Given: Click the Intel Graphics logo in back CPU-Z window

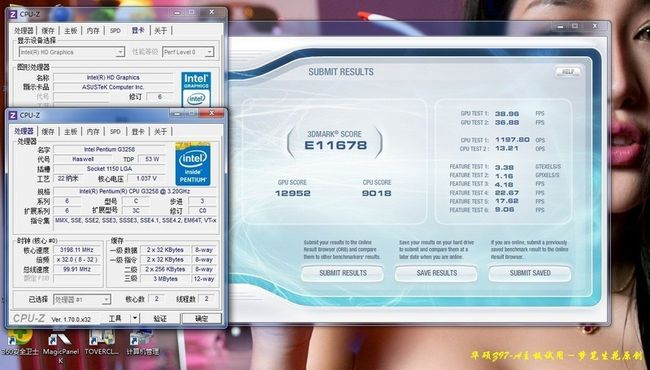Looking at the screenshot, I should pyautogui.click(x=196, y=89).
